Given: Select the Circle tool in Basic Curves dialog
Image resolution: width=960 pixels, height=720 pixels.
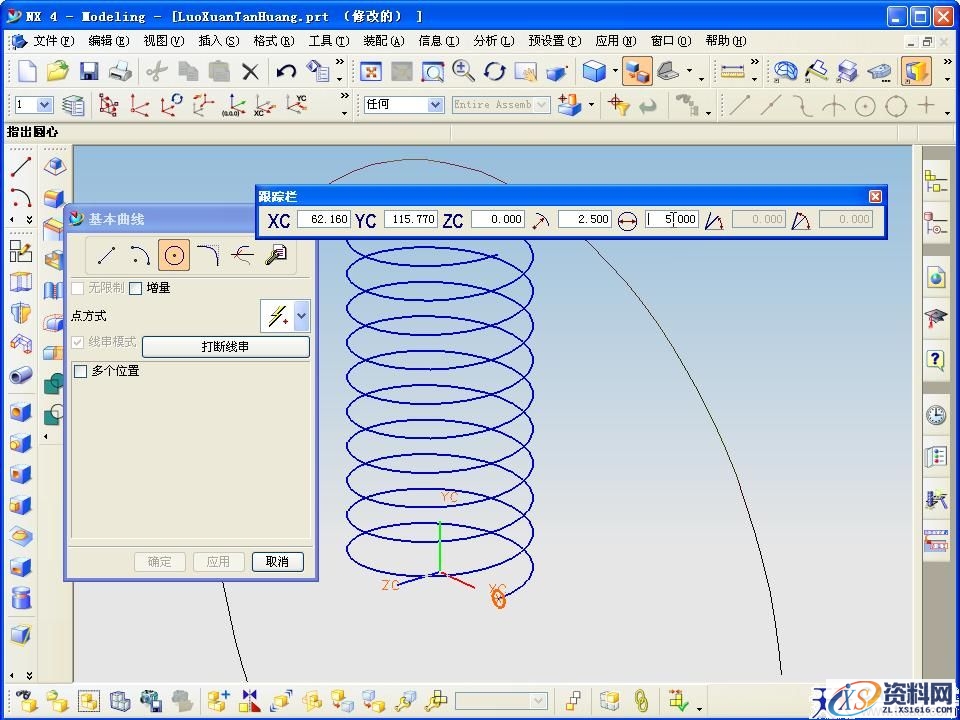Looking at the screenshot, I should point(174,256).
